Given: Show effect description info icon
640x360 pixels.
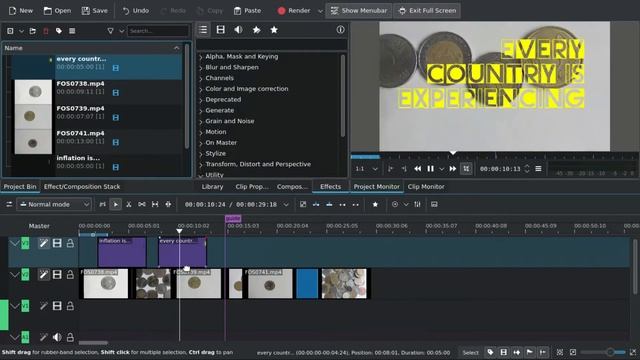Looking at the screenshot, I should coord(340,30).
